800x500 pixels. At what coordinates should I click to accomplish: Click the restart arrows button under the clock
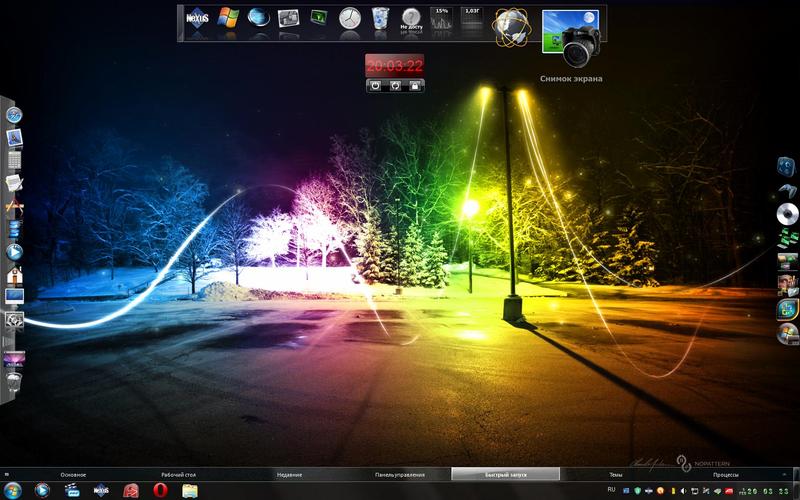[395, 86]
